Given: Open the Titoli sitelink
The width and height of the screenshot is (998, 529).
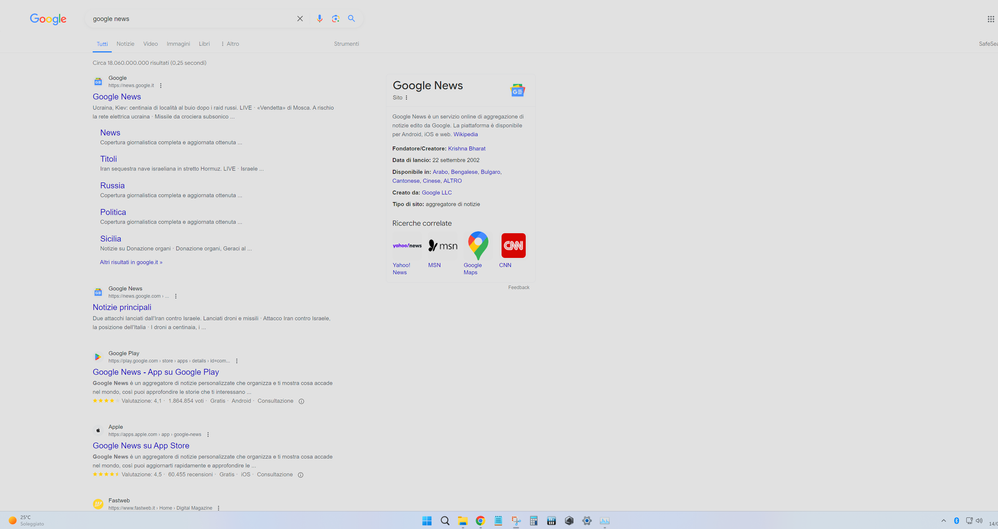Looking at the screenshot, I should (x=108, y=159).
